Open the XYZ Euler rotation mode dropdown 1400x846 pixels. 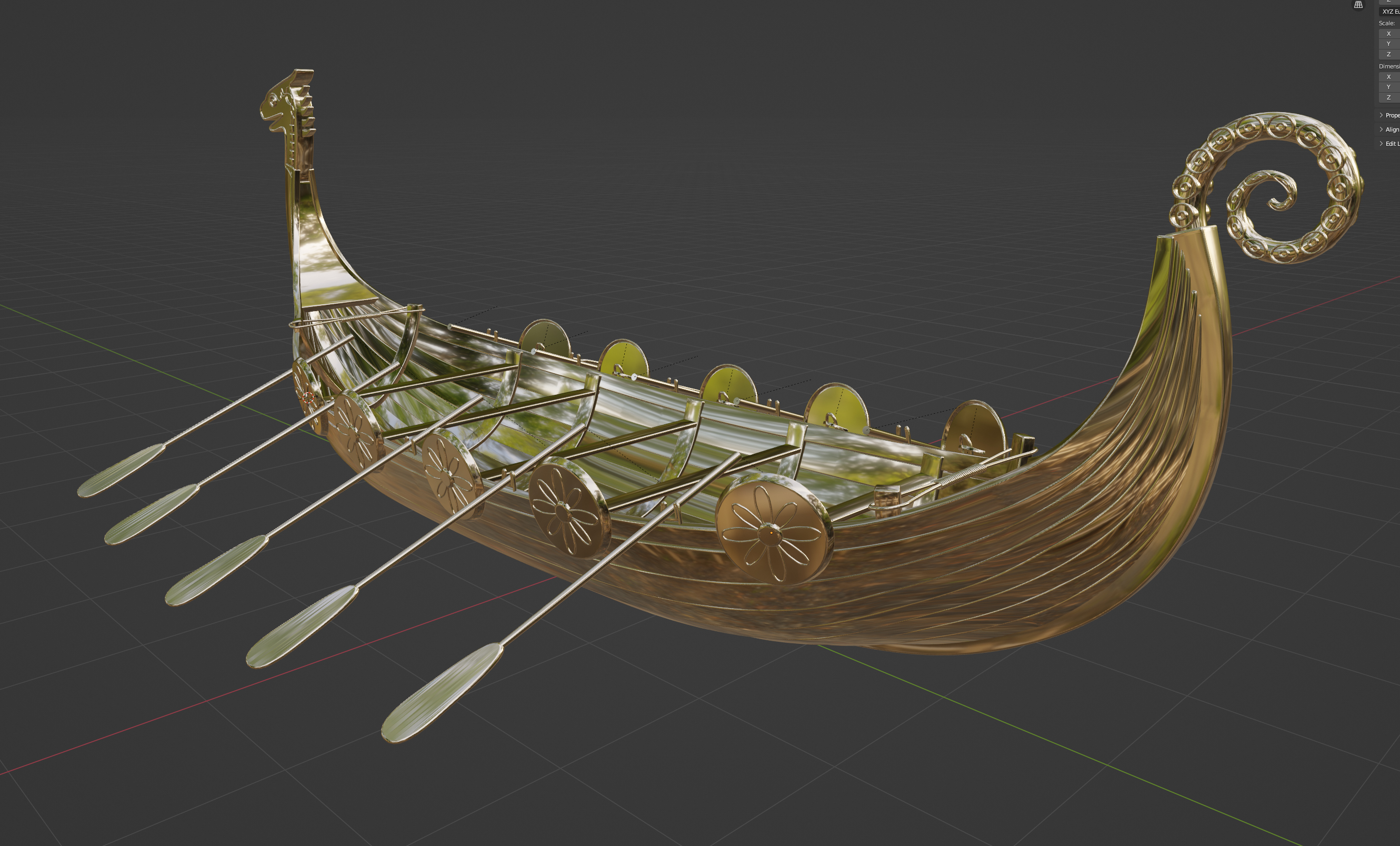pos(1390,12)
